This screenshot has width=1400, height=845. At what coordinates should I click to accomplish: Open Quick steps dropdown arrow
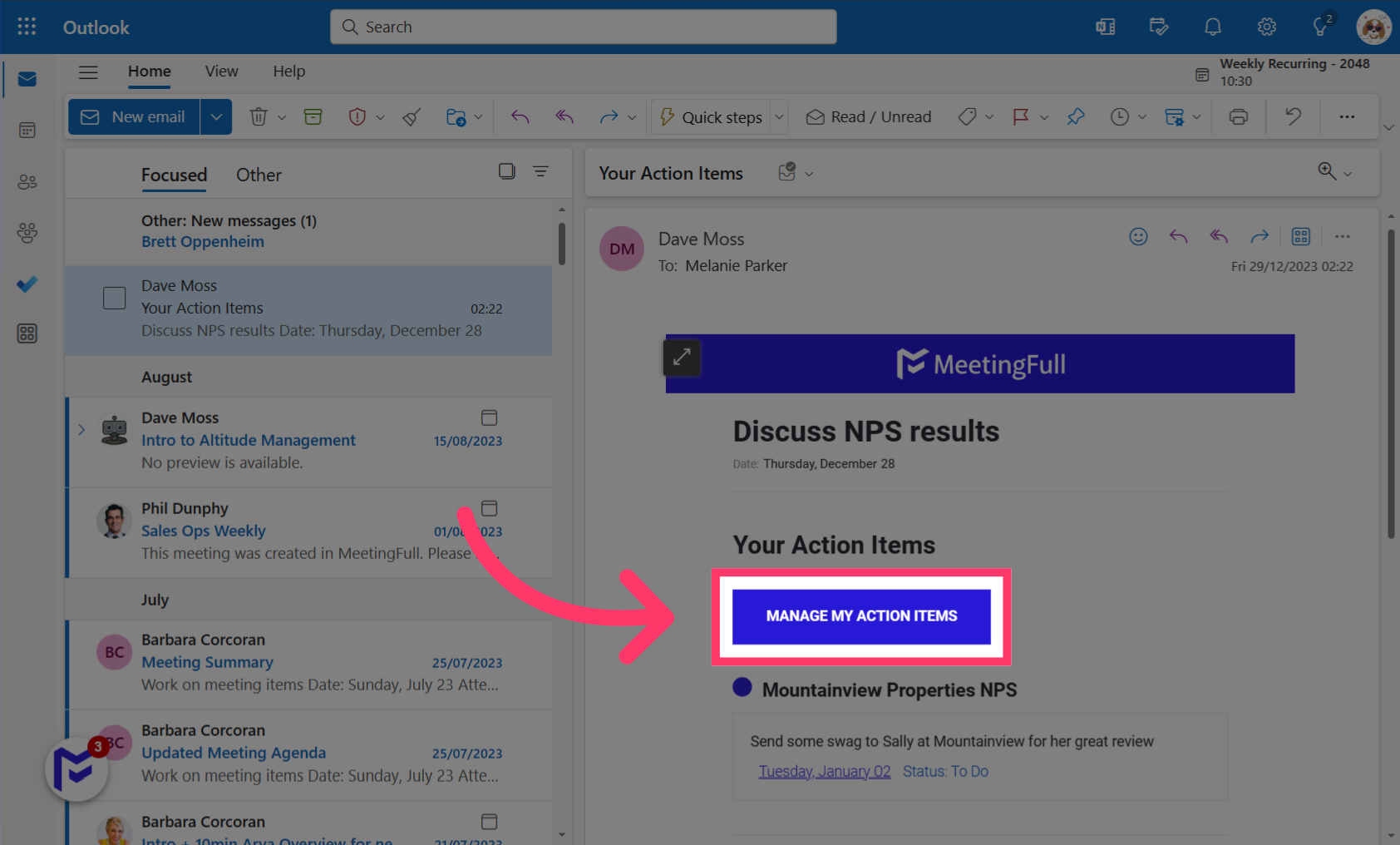780,117
